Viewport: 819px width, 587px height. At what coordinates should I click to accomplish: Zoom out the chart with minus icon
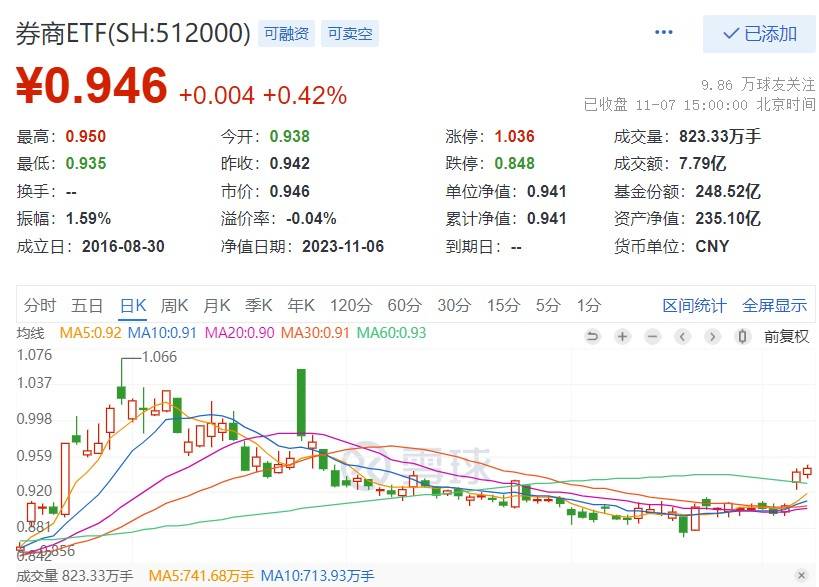click(652, 336)
